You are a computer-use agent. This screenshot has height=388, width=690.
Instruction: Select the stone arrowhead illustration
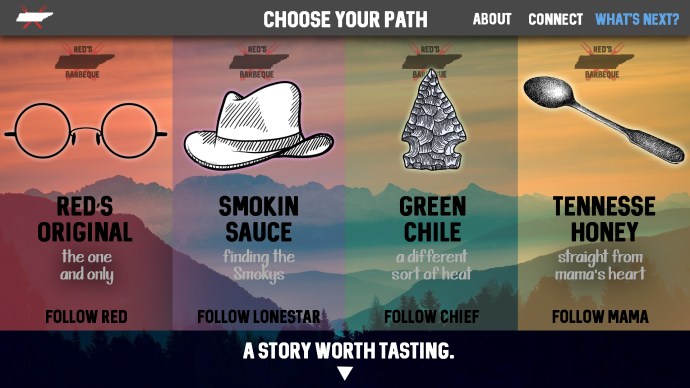(433, 120)
